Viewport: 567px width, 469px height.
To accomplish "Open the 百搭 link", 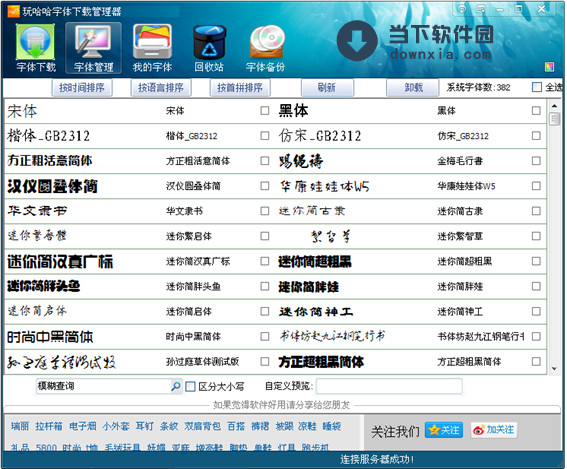I will pyautogui.click(x=236, y=426).
